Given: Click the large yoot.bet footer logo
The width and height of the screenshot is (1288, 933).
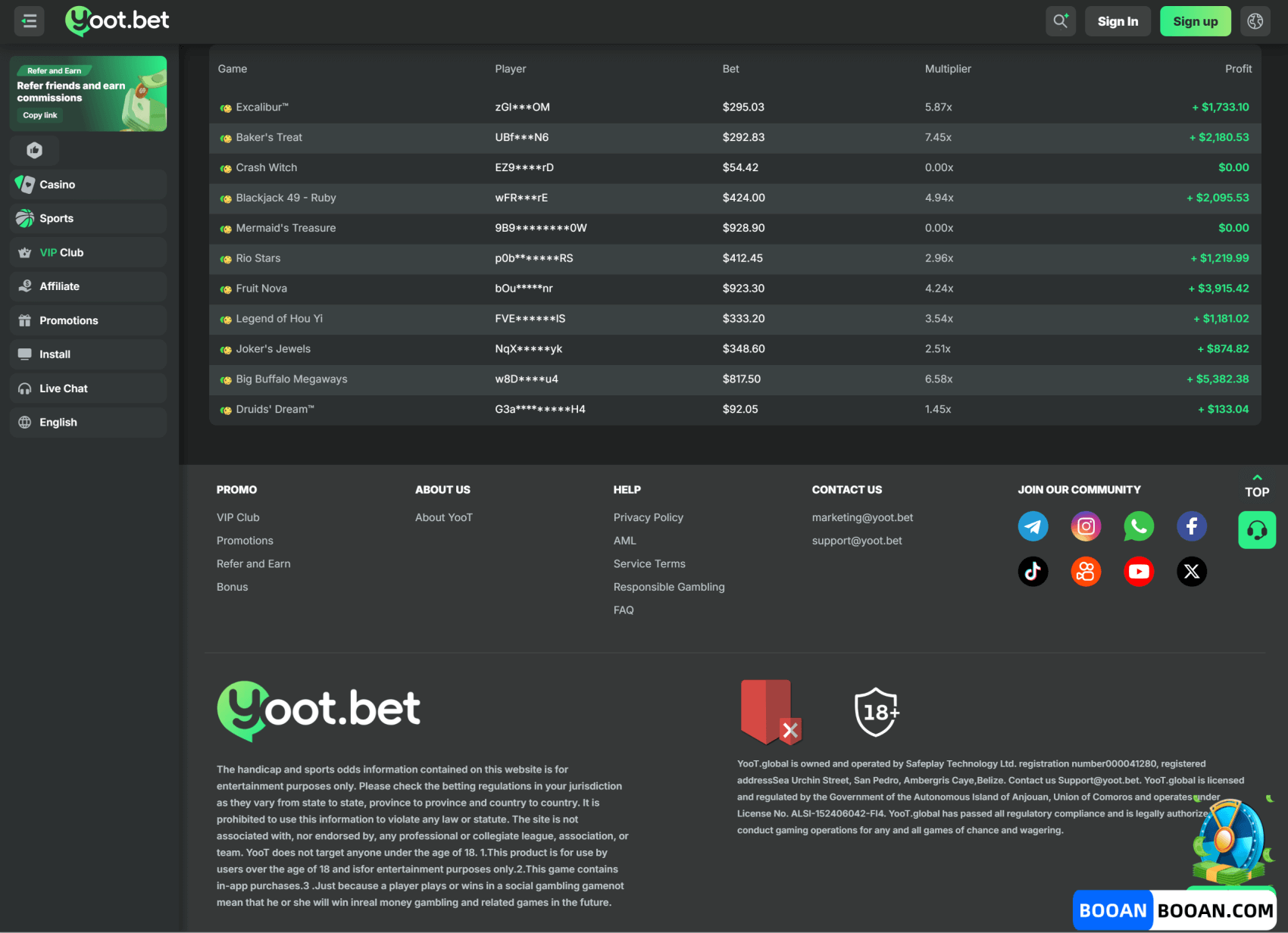Looking at the screenshot, I should tap(318, 710).
